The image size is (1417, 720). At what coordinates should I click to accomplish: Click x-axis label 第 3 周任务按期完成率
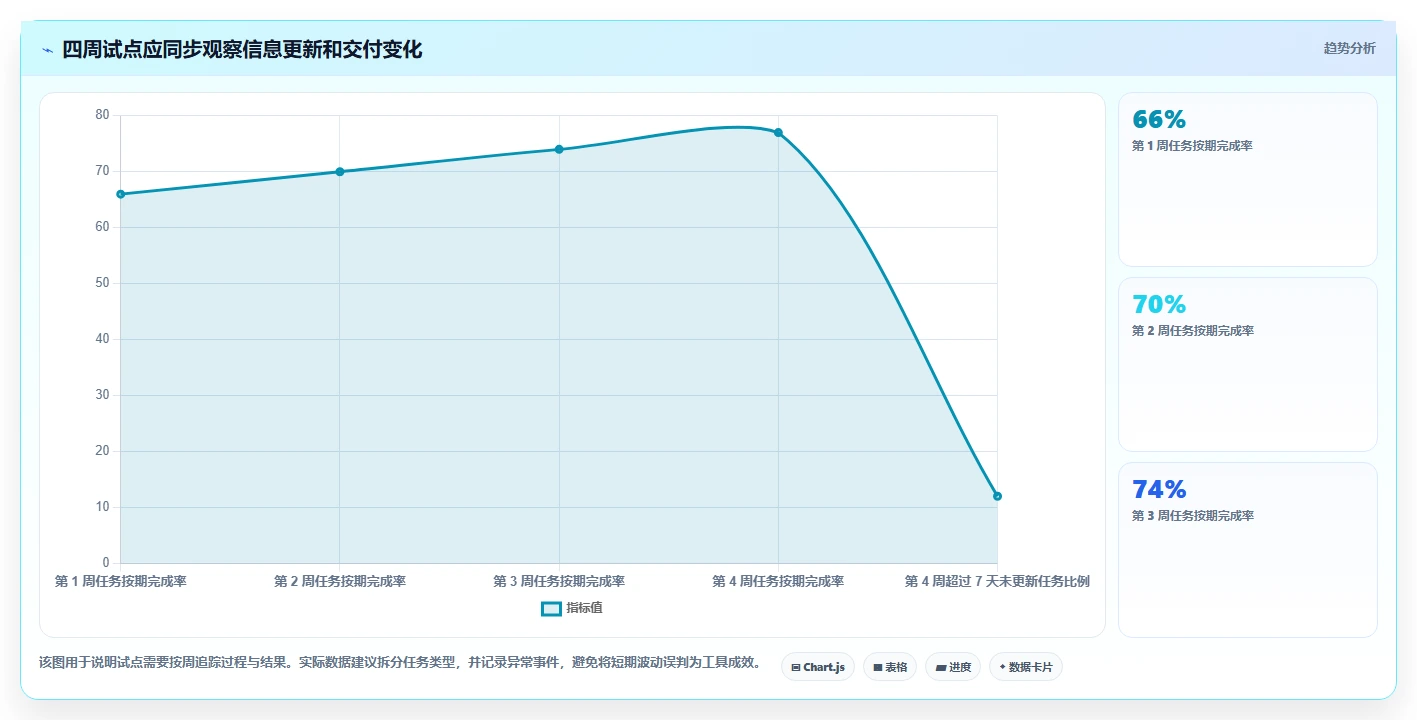559,581
